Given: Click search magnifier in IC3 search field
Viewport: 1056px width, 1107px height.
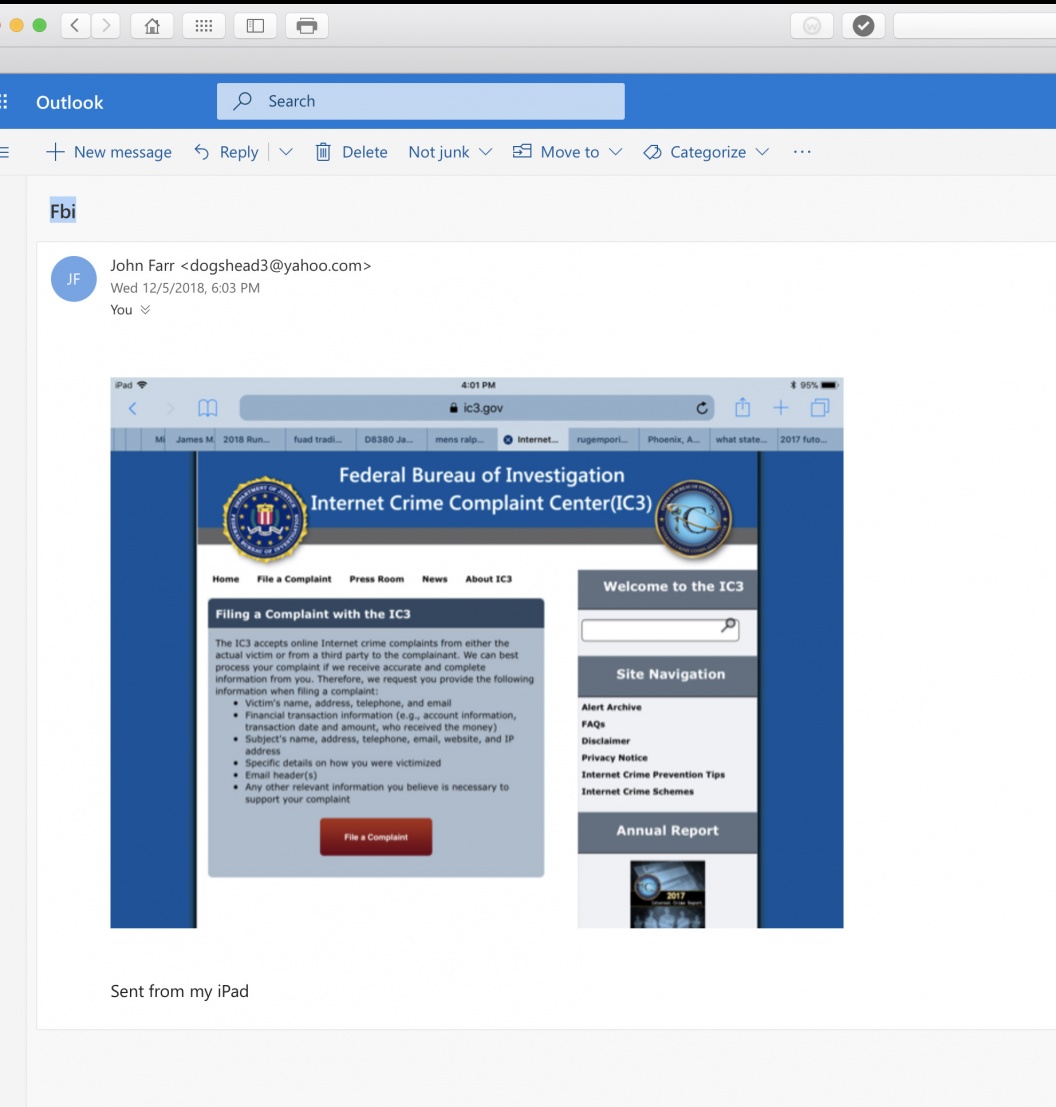Looking at the screenshot, I should tap(728, 626).
